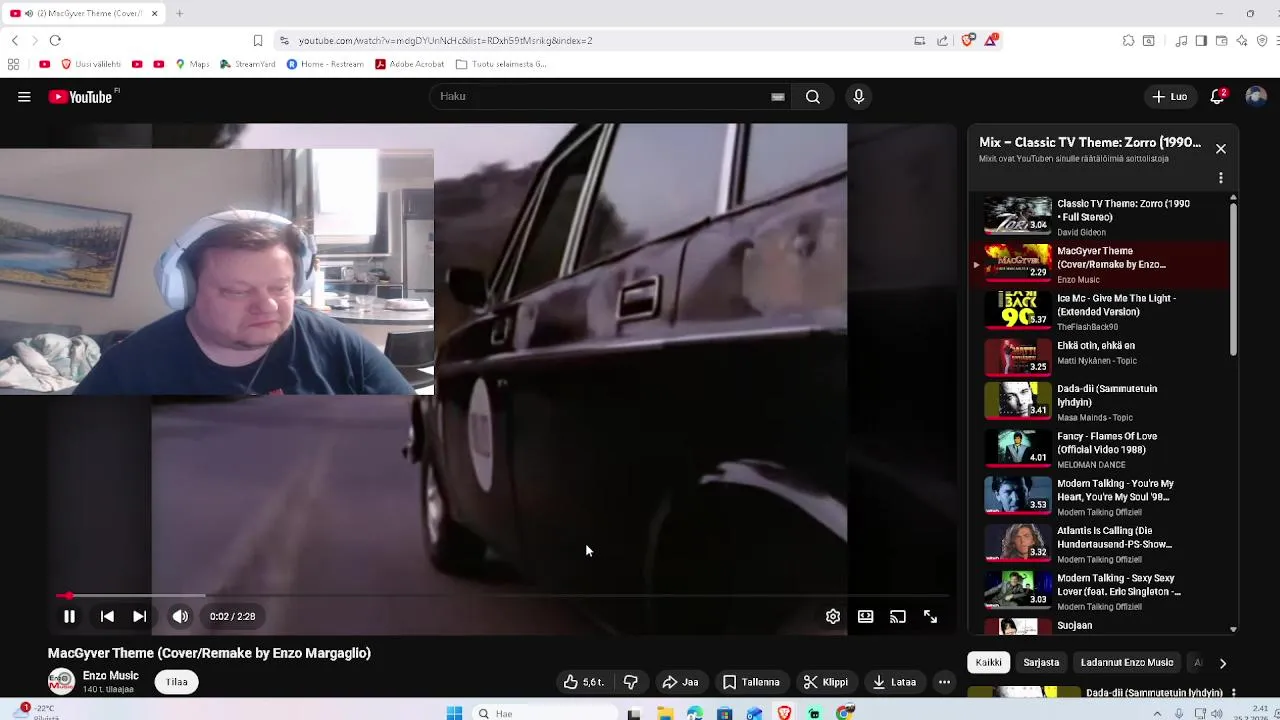The height and width of the screenshot is (720, 1280).
Task: Mute the player volume speaker icon
Action: click(180, 617)
